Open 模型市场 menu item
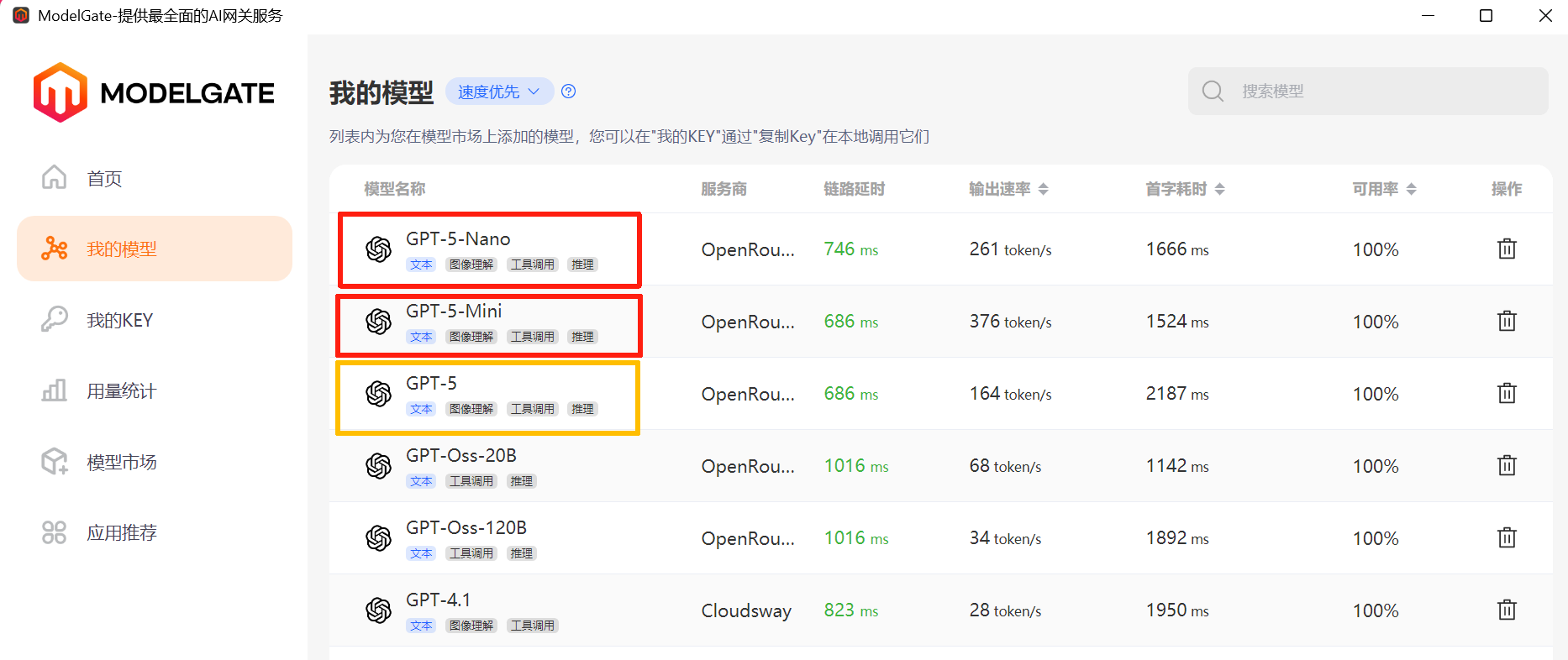Screen dimensions: 1568x660 coord(155,462)
